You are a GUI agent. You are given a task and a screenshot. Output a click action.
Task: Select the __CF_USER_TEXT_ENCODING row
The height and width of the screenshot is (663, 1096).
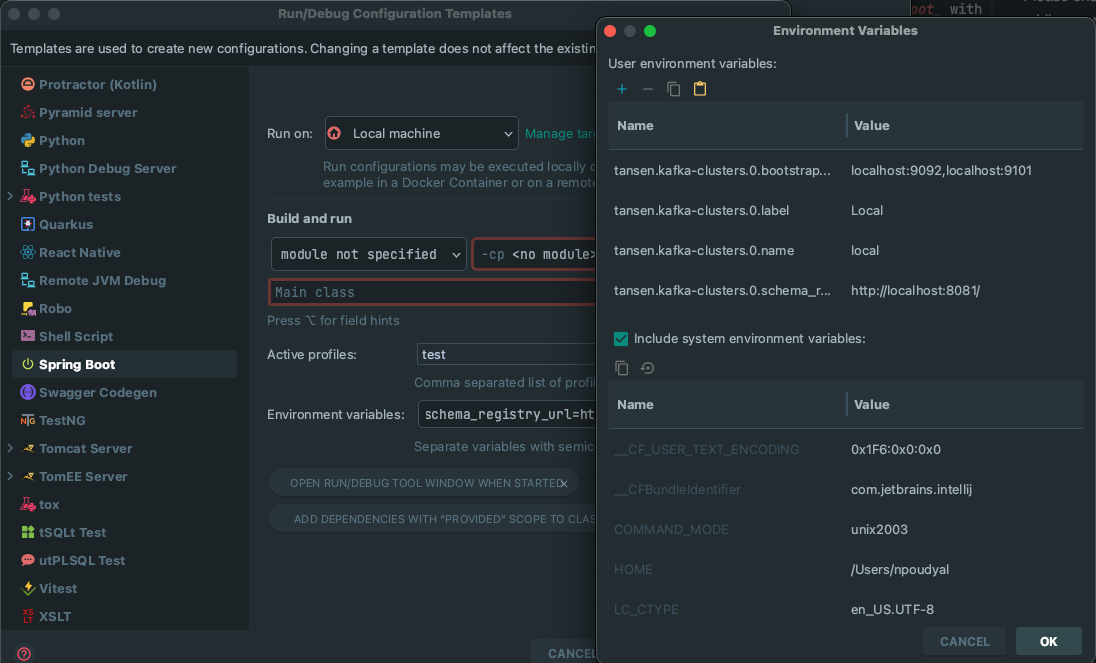coord(846,449)
